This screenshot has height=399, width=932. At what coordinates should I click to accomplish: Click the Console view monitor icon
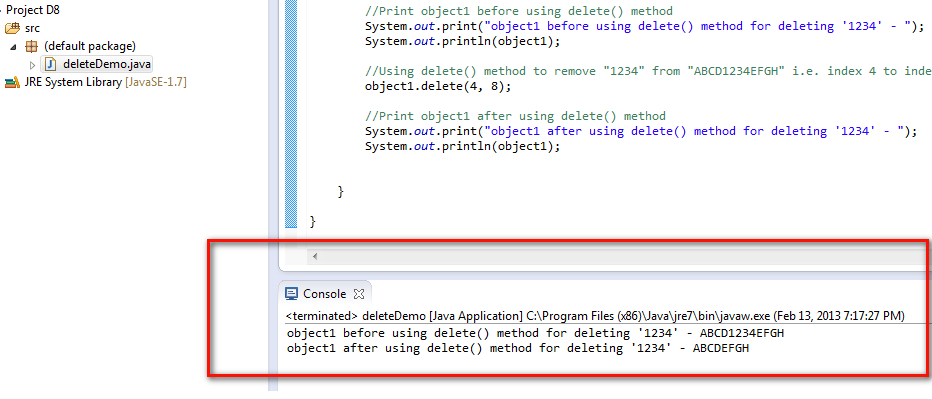pyautogui.click(x=291, y=294)
